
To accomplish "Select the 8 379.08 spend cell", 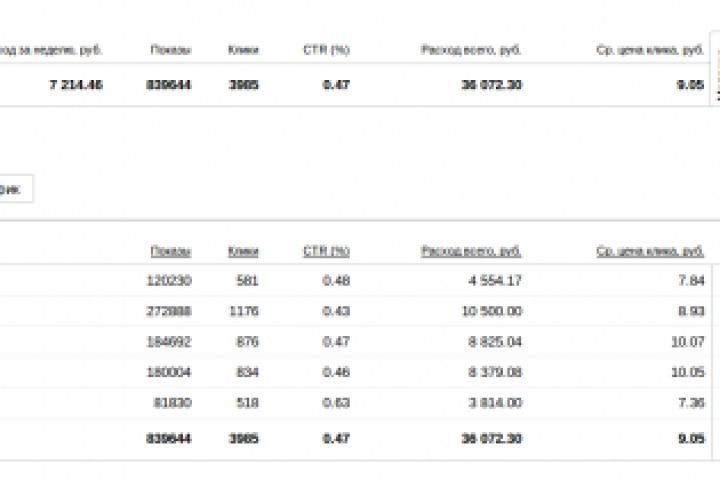I will click(x=492, y=373).
